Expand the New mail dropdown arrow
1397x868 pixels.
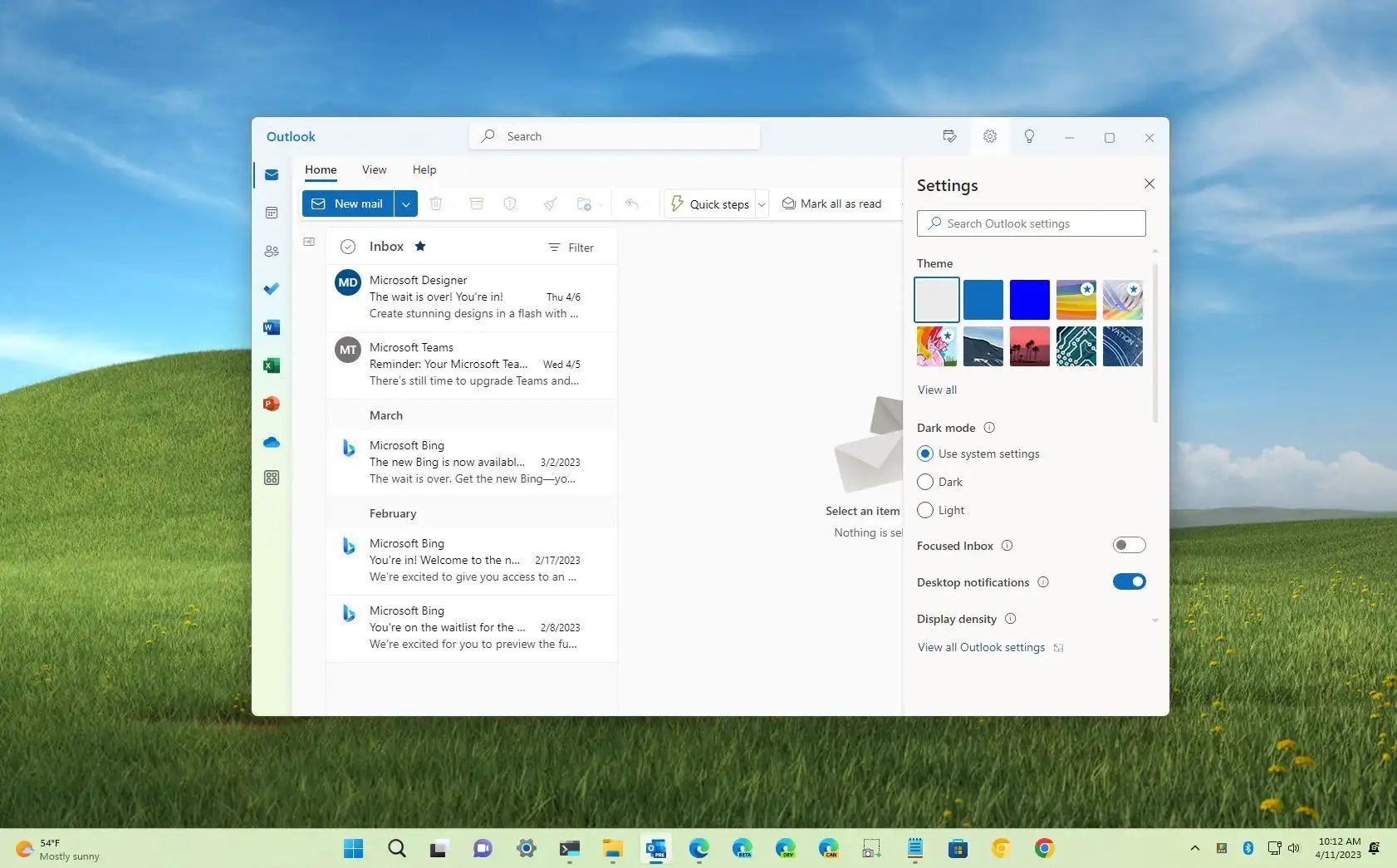pos(405,204)
